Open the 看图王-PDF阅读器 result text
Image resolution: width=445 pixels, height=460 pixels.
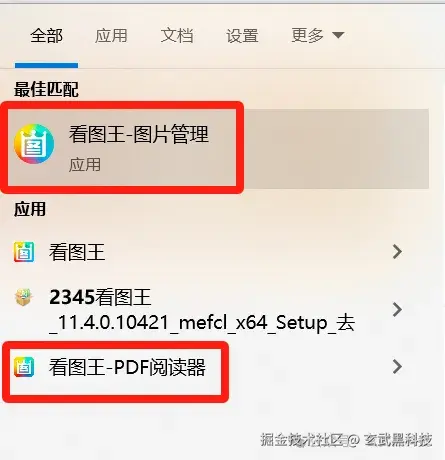point(127,367)
